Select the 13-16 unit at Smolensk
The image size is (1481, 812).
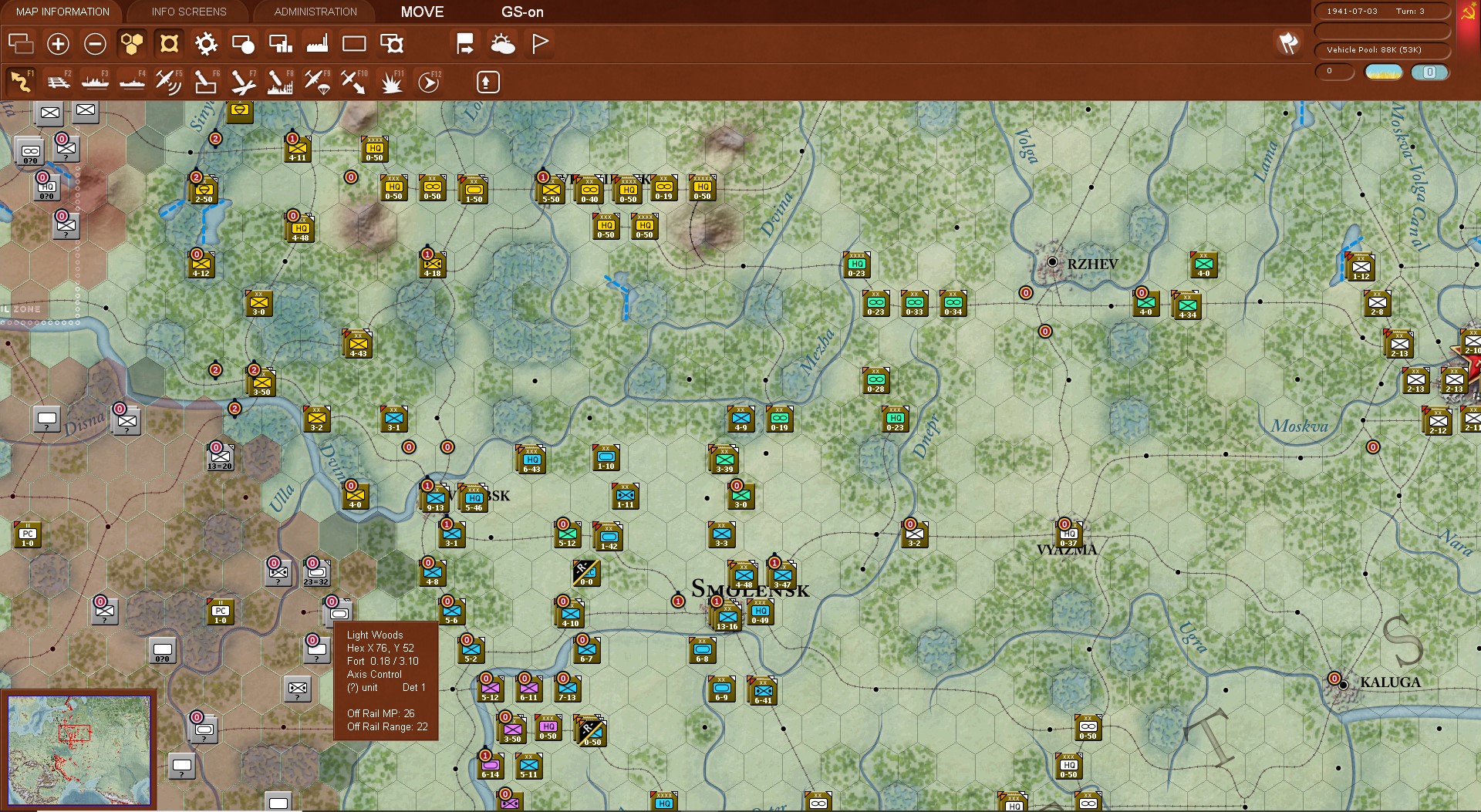coord(727,618)
